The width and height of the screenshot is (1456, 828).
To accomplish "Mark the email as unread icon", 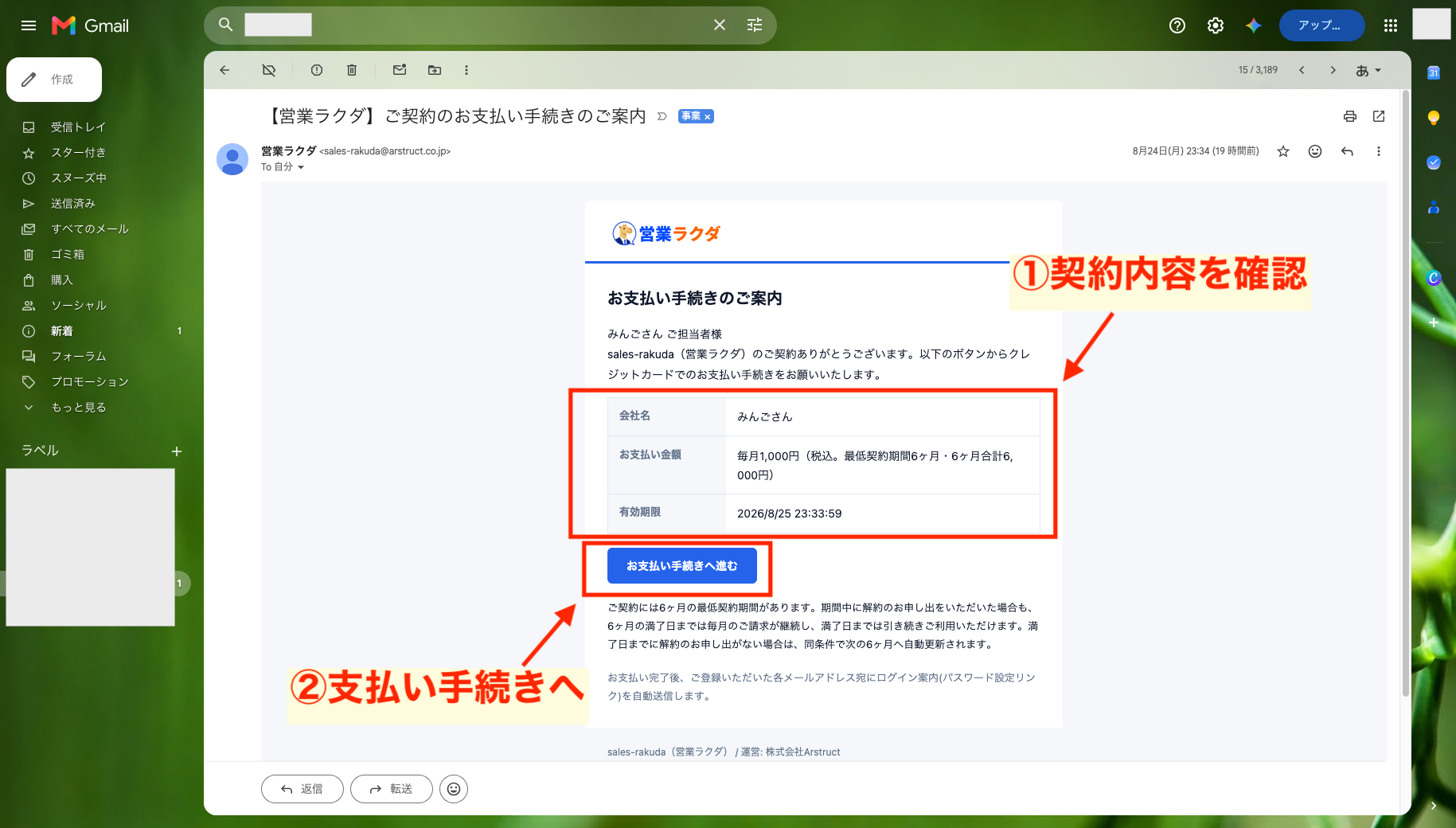I will [x=400, y=70].
